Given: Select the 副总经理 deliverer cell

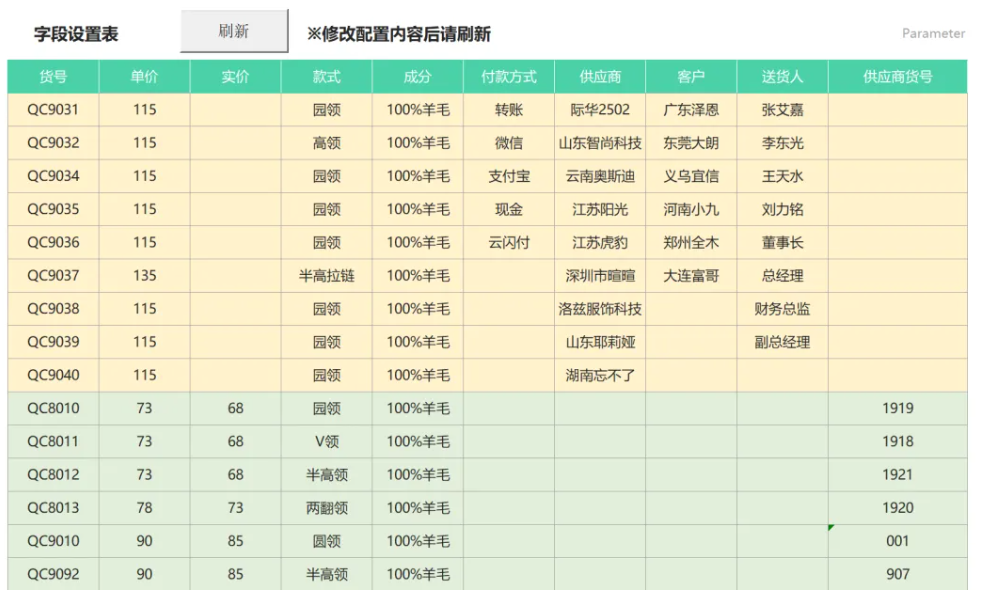Looking at the screenshot, I should pyautogui.click(x=782, y=342).
